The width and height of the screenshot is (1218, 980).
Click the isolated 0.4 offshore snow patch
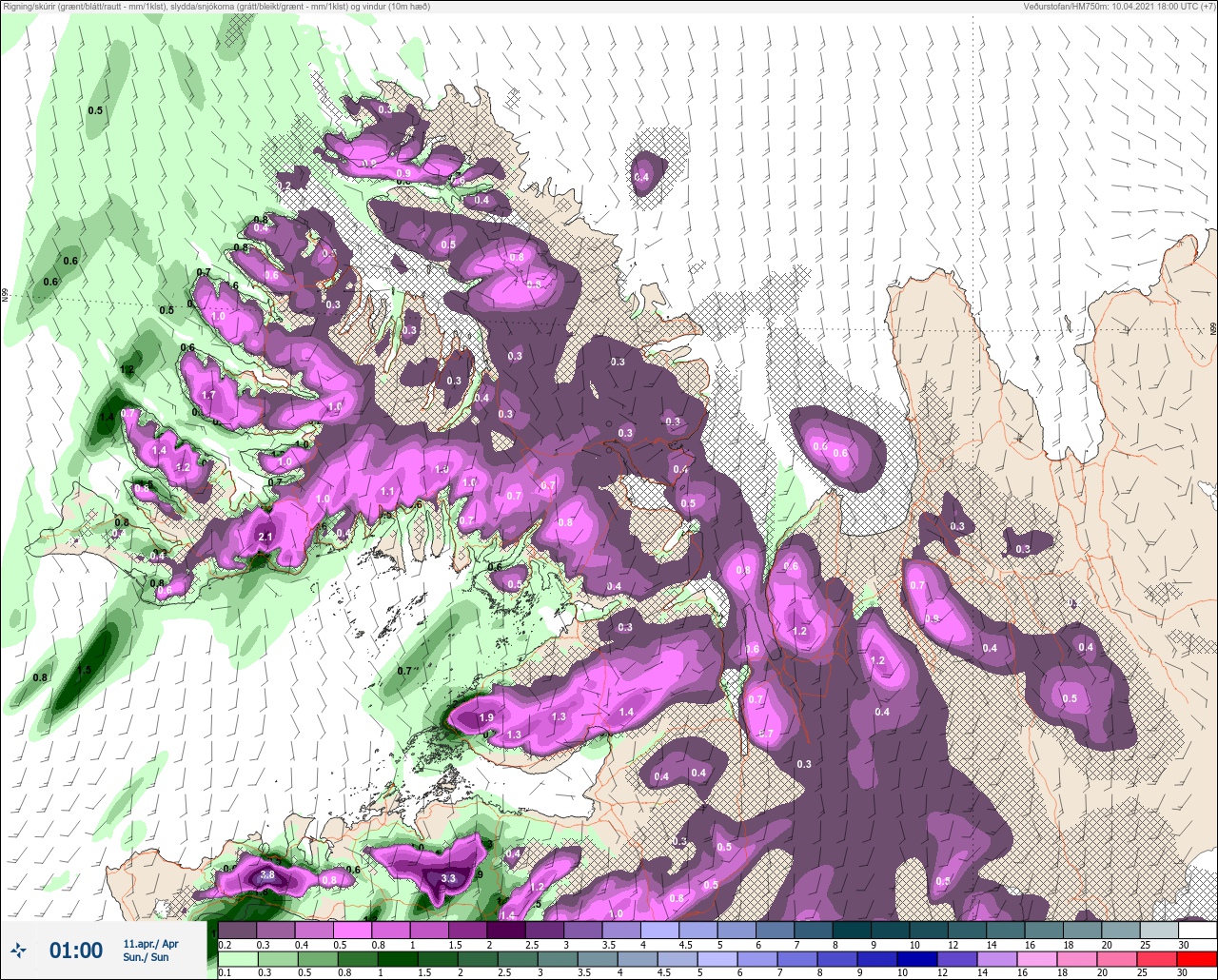coord(641,177)
